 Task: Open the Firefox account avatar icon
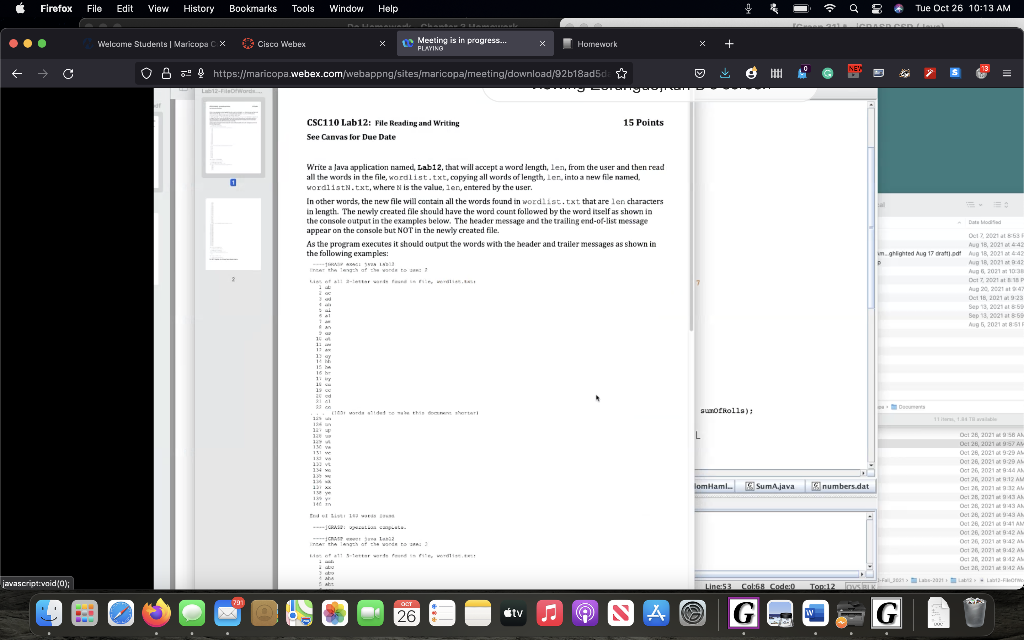751,73
